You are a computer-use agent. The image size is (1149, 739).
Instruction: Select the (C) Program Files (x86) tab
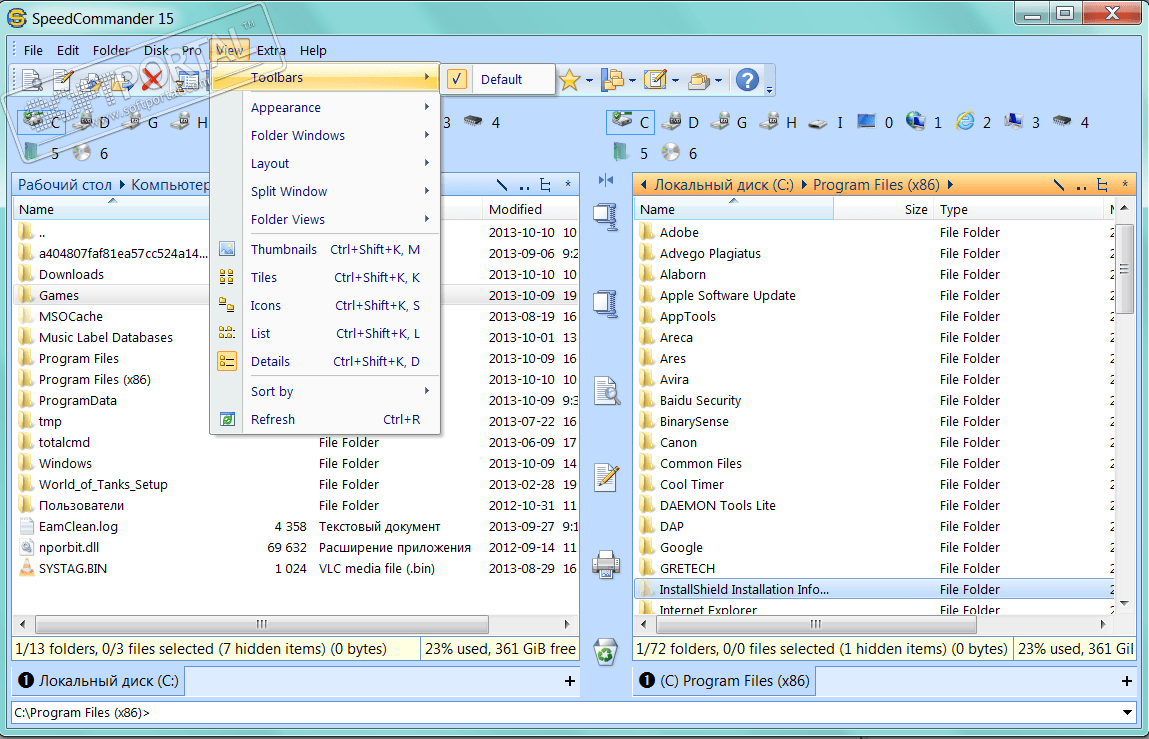pos(724,681)
